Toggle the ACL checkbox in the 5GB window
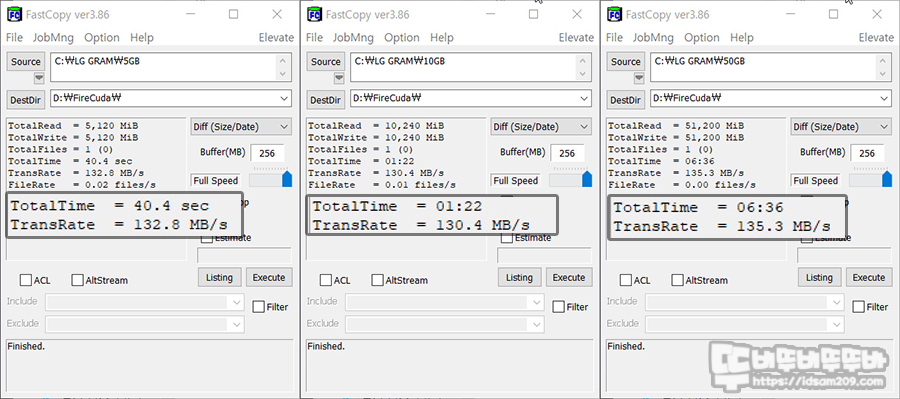Screen dimensions: 900x399 (26, 280)
